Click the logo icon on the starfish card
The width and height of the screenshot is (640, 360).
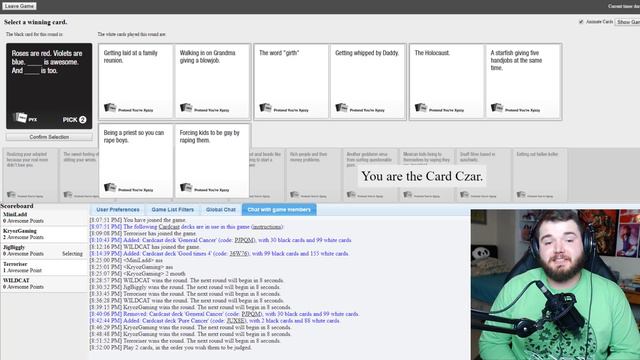(x=497, y=108)
